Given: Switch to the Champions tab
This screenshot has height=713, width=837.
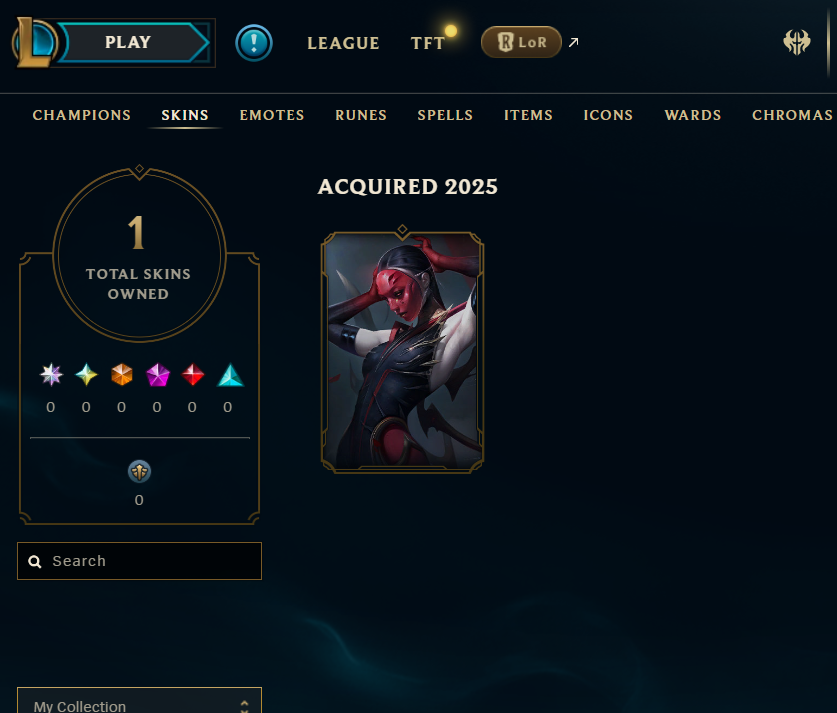Looking at the screenshot, I should coord(82,115).
